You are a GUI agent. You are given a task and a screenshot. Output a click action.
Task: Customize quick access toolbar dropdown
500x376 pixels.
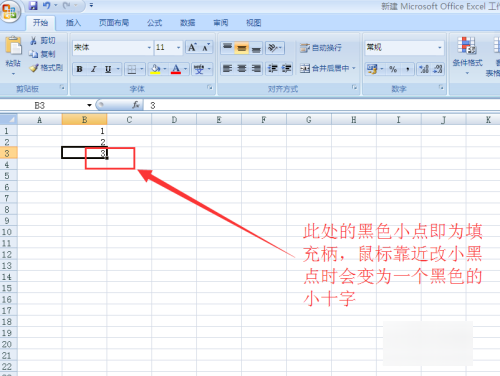pyautogui.click(x=91, y=5)
